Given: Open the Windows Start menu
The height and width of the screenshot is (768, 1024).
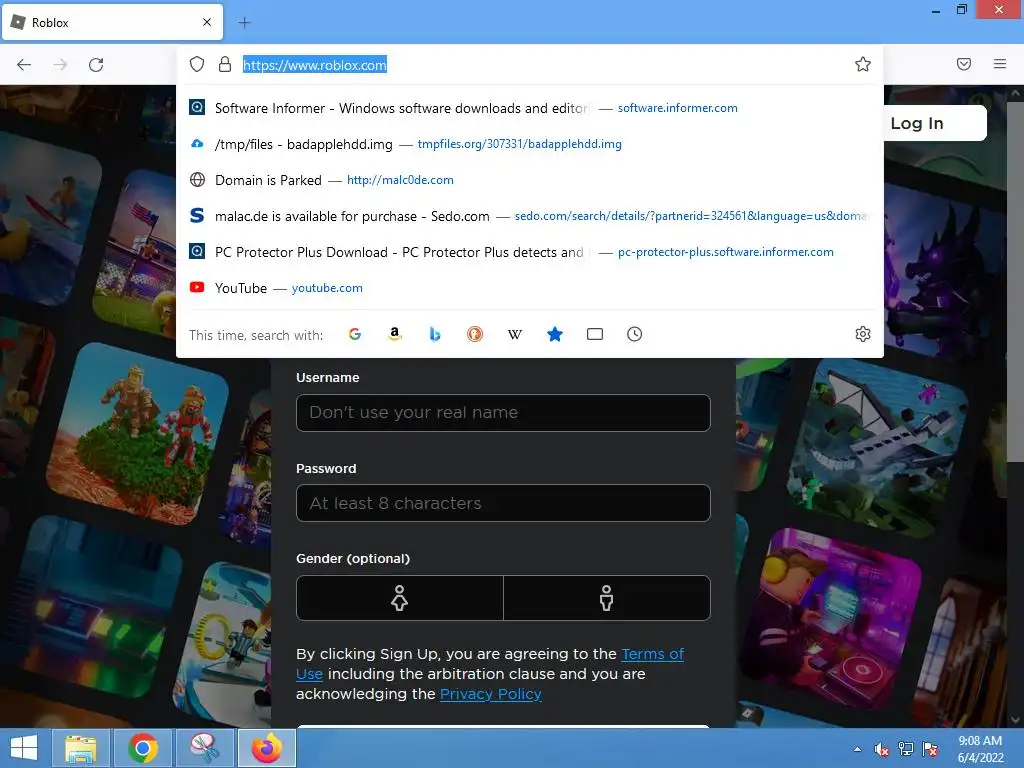Looking at the screenshot, I should point(24,748).
